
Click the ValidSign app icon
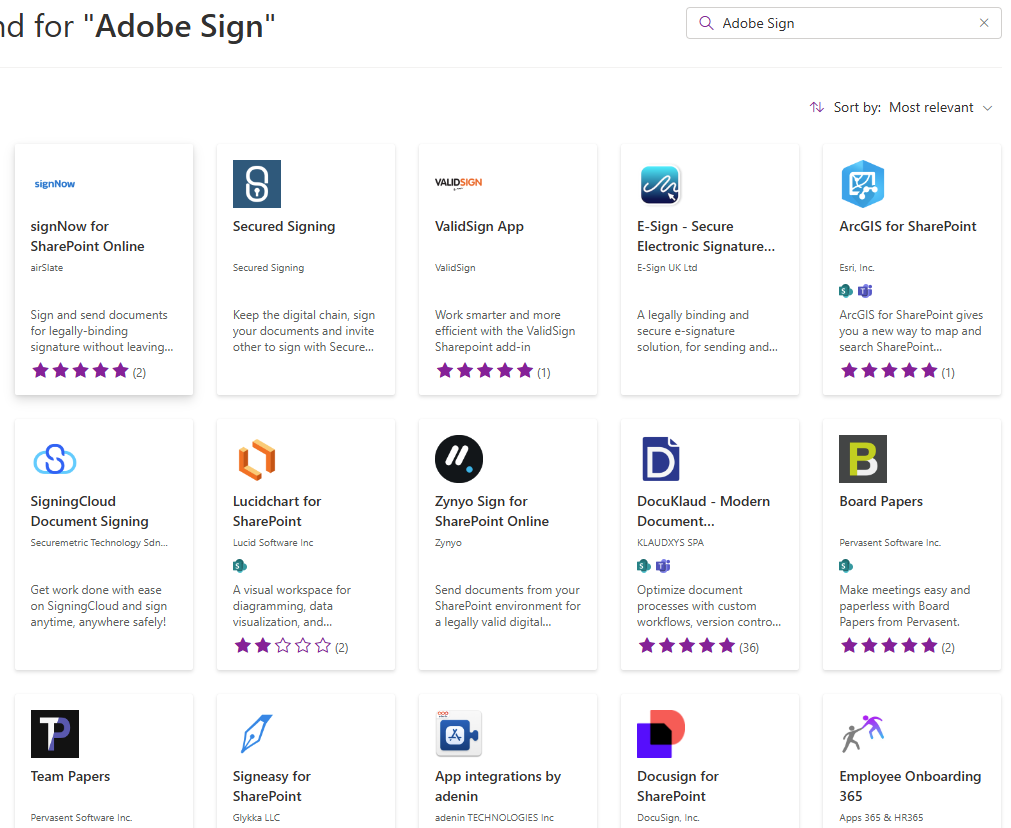(x=456, y=183)
